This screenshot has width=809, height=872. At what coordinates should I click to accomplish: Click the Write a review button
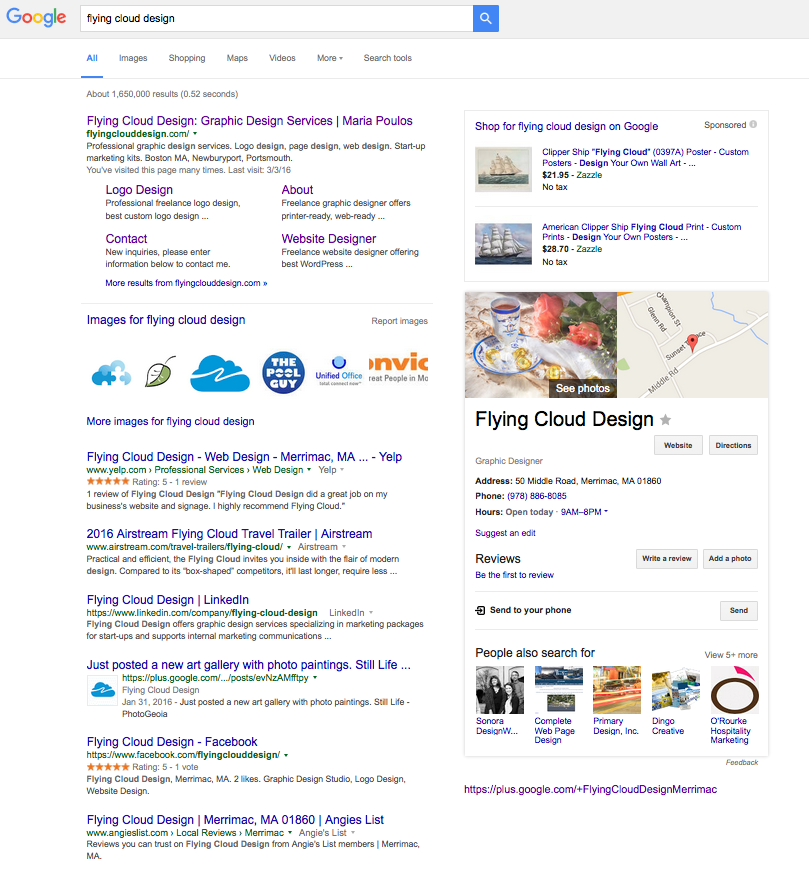tap(667, 559)
